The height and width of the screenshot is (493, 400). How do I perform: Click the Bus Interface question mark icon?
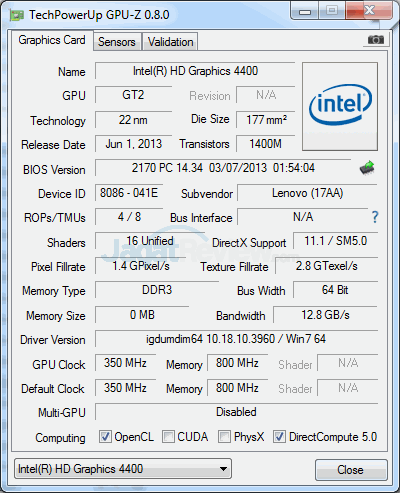pos(375,217)
